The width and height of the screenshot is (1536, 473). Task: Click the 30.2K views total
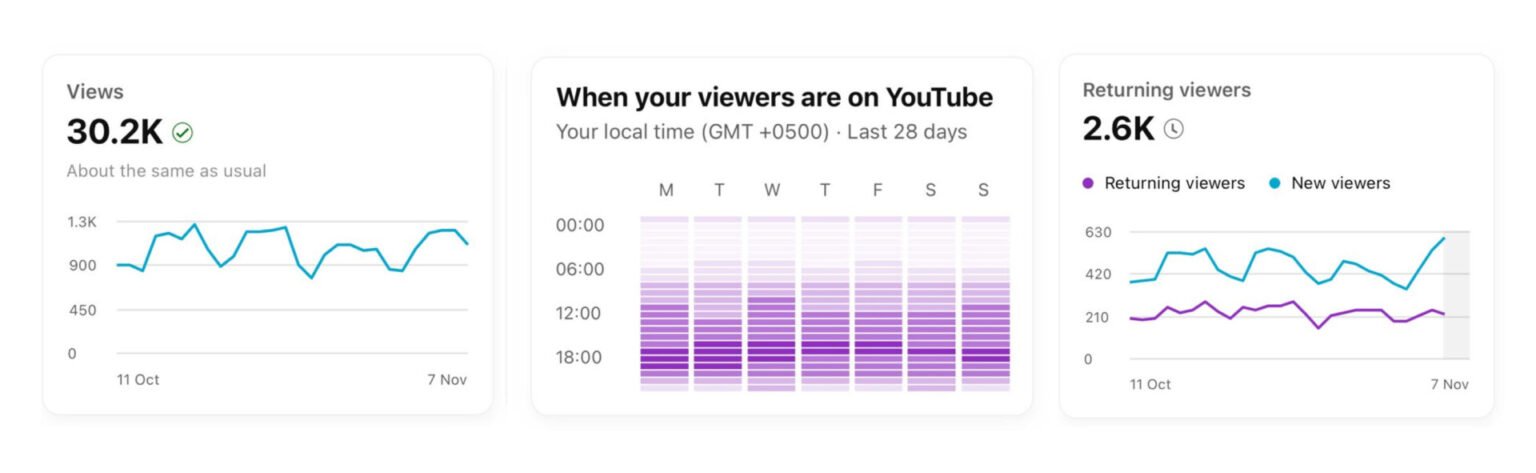[x=114, y=132]
